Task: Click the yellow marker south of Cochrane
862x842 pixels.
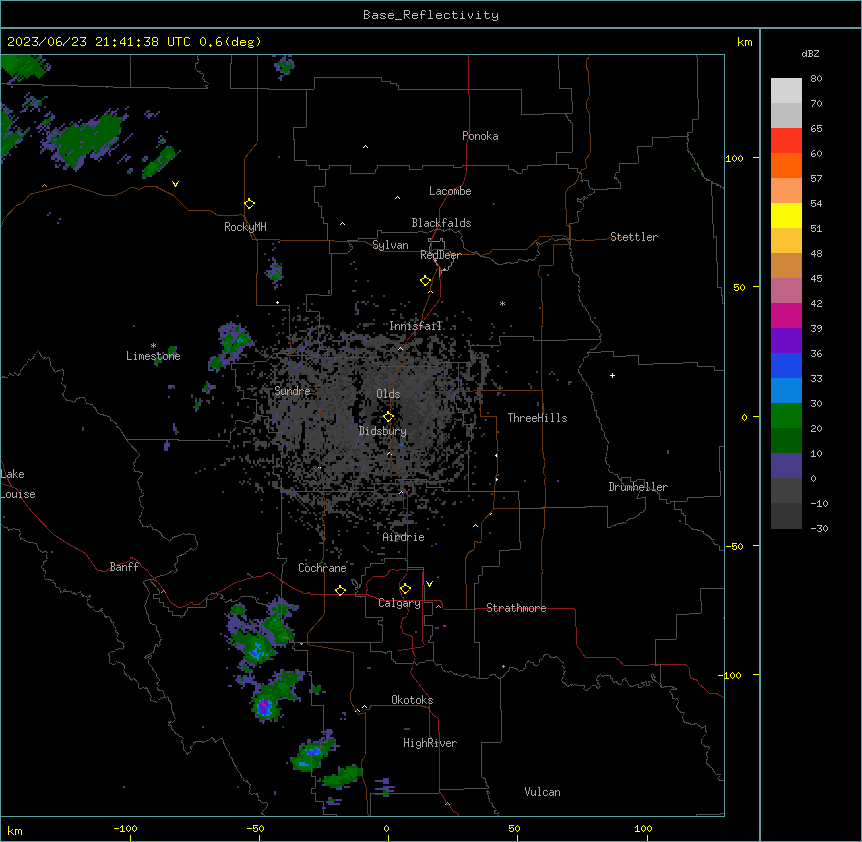Action: pos(340,590)
